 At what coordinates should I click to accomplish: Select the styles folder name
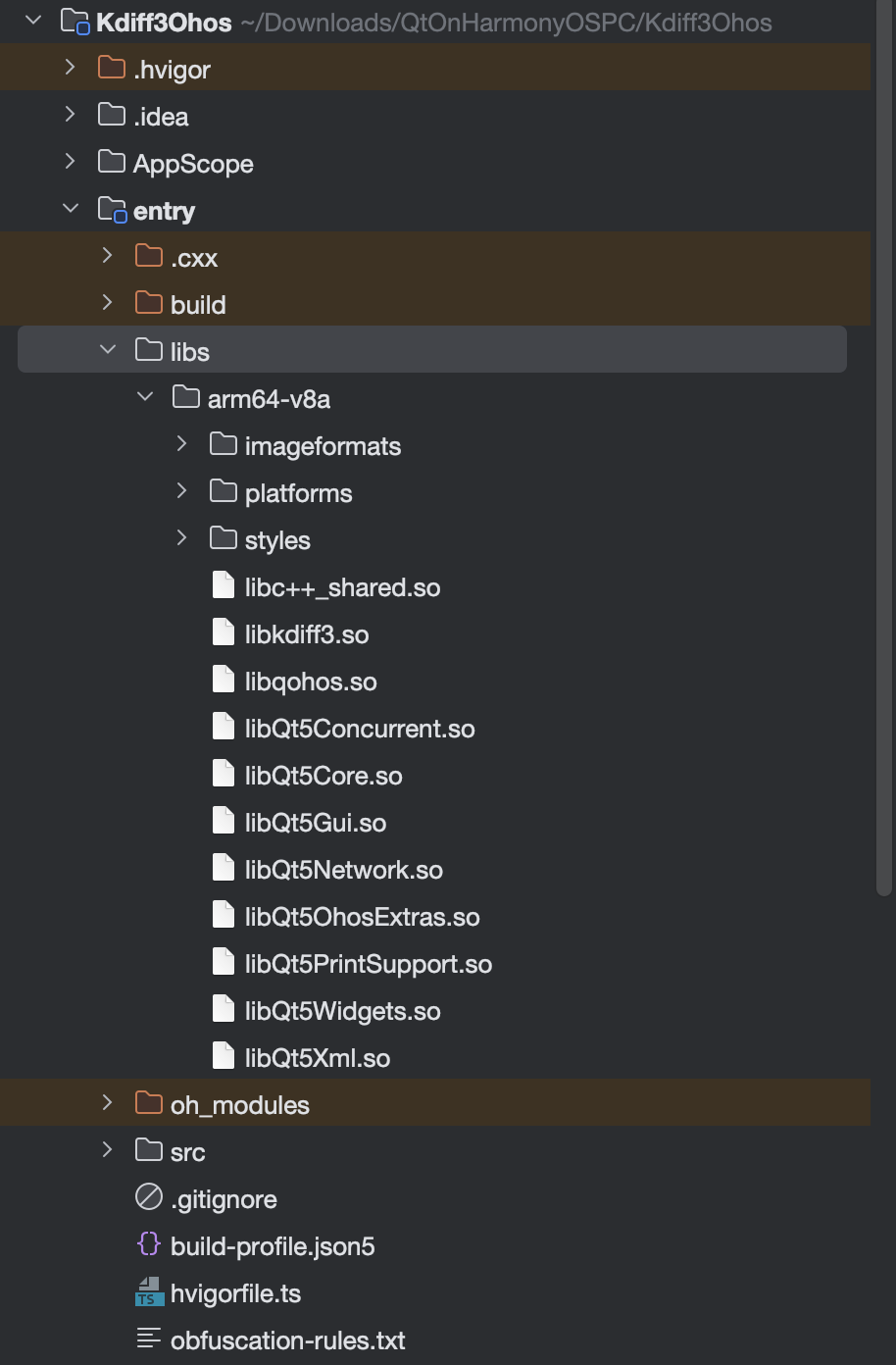(x=277, y=540)
